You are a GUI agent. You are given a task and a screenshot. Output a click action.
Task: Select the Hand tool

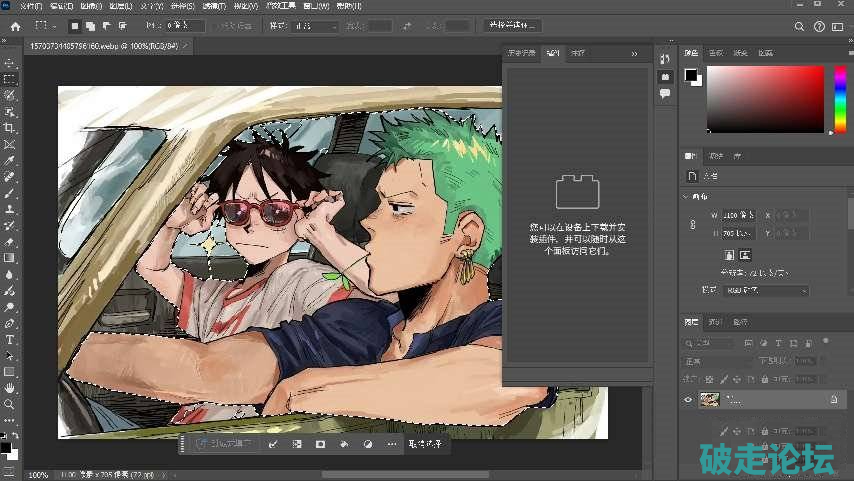10,387
